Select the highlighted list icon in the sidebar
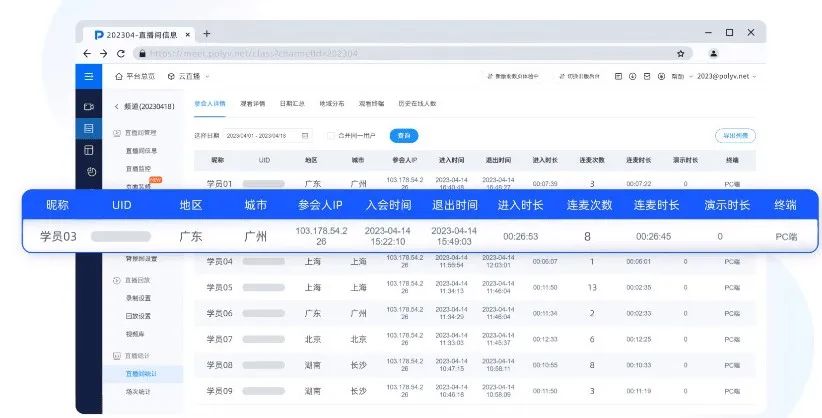 point(88,128)
